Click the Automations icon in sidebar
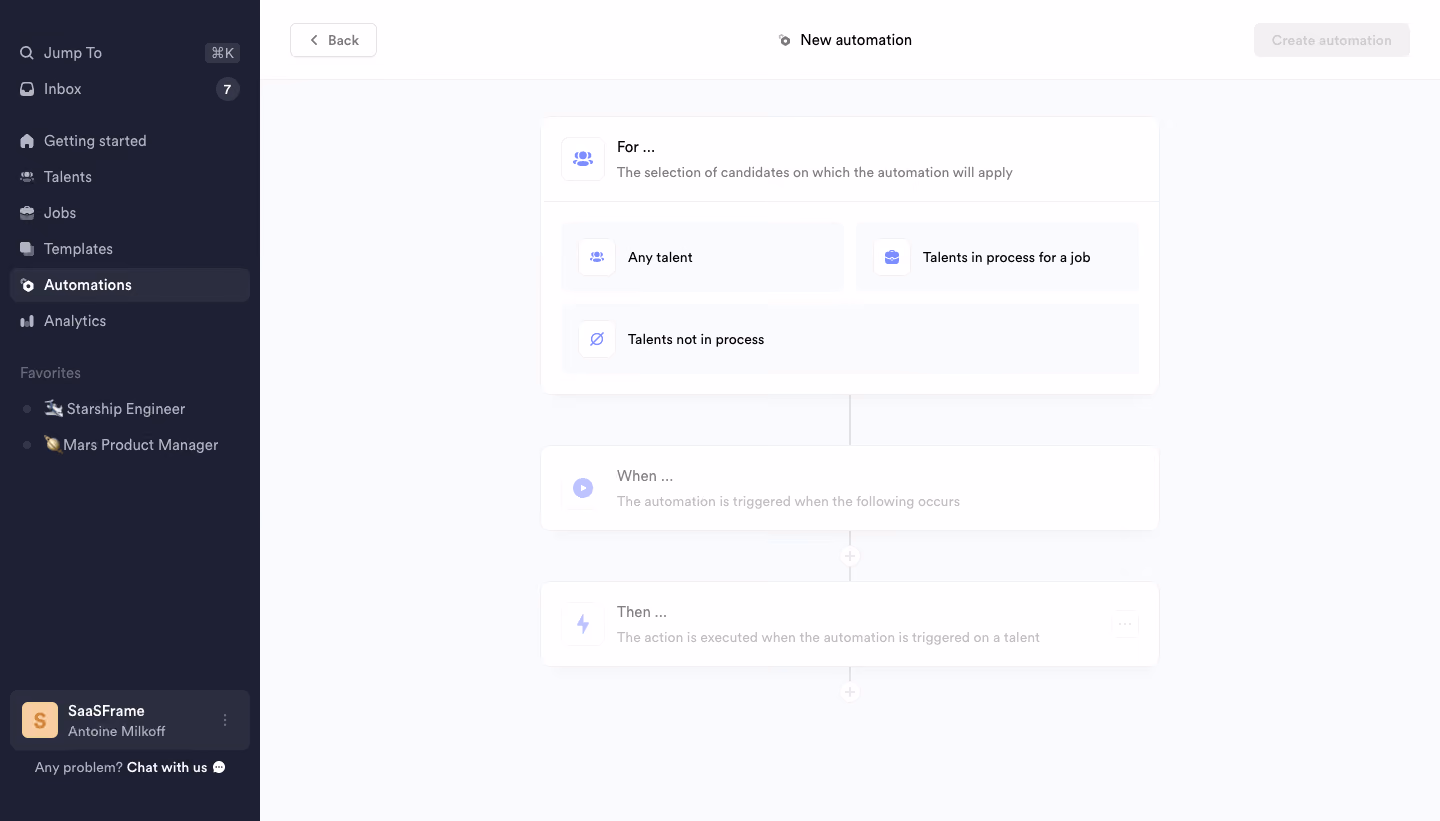This screenshot has width=1440, height=821. point(27,285)
